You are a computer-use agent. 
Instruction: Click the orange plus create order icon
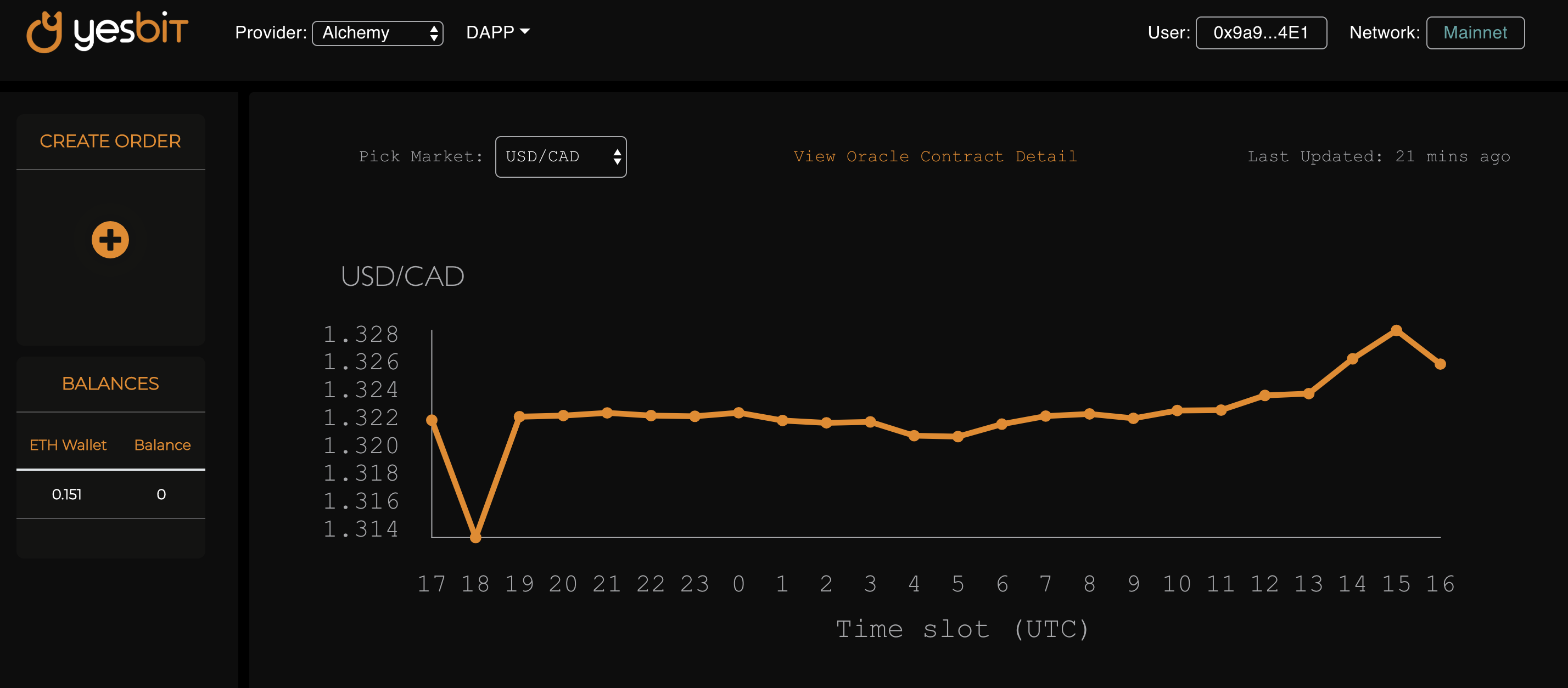110,240
